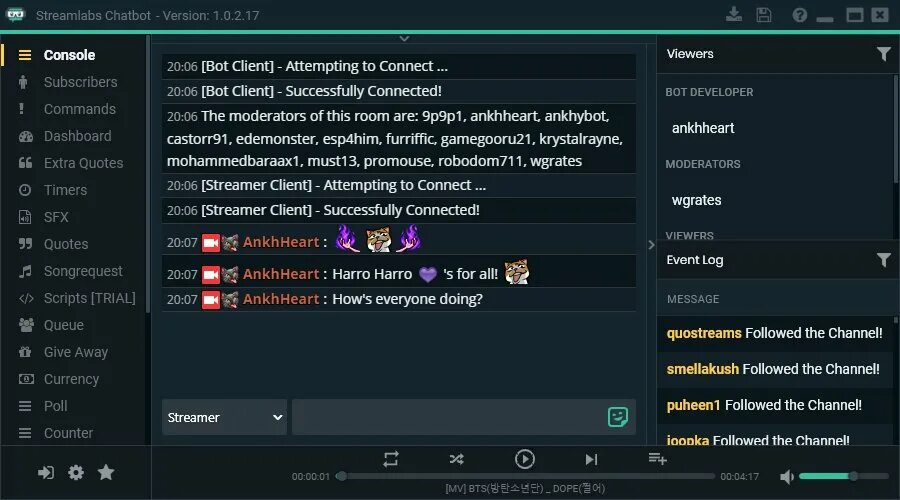Viewport: 900px width, 500px height.
Task: Collapse the right side panel arrow
Action: click(x=651, y=245)
